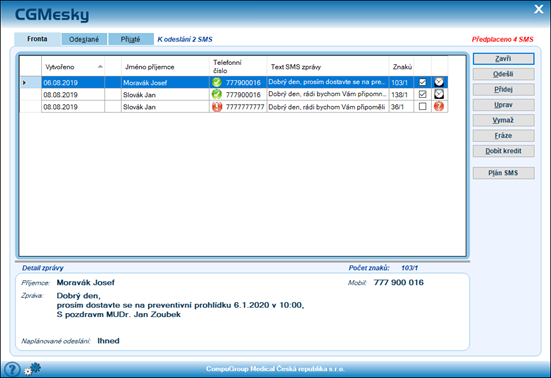Click message text ending in 'připoměli'

(327, 106)
